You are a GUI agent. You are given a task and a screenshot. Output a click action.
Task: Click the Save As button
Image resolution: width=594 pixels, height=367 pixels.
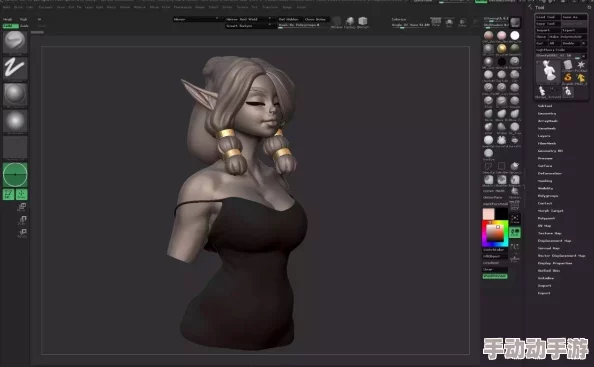coord(574,17)
